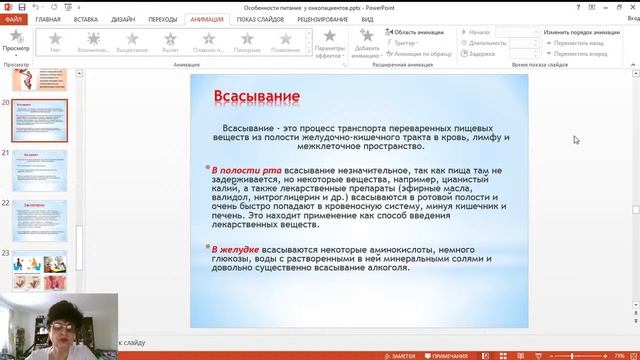
Task: Open the Триггер dropdown
Action: click(402, 43)
